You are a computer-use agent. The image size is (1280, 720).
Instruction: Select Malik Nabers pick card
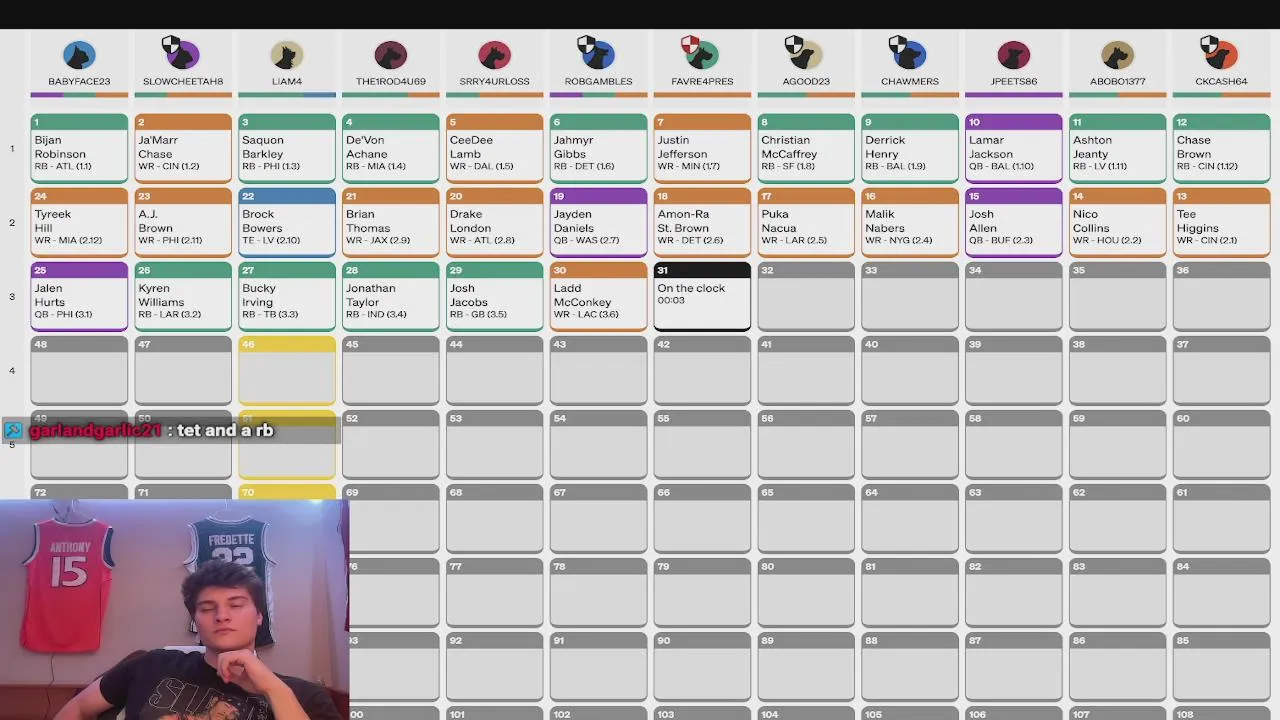(x=910, y=222)
